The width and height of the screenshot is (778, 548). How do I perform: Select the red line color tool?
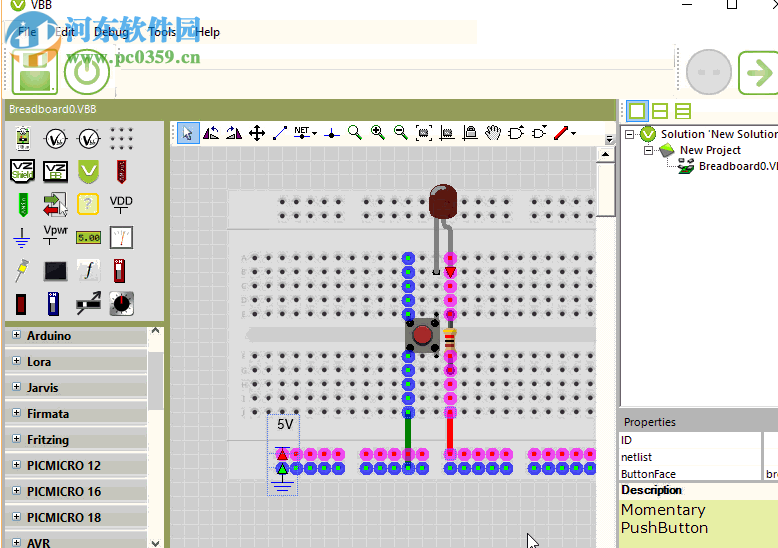561,133
